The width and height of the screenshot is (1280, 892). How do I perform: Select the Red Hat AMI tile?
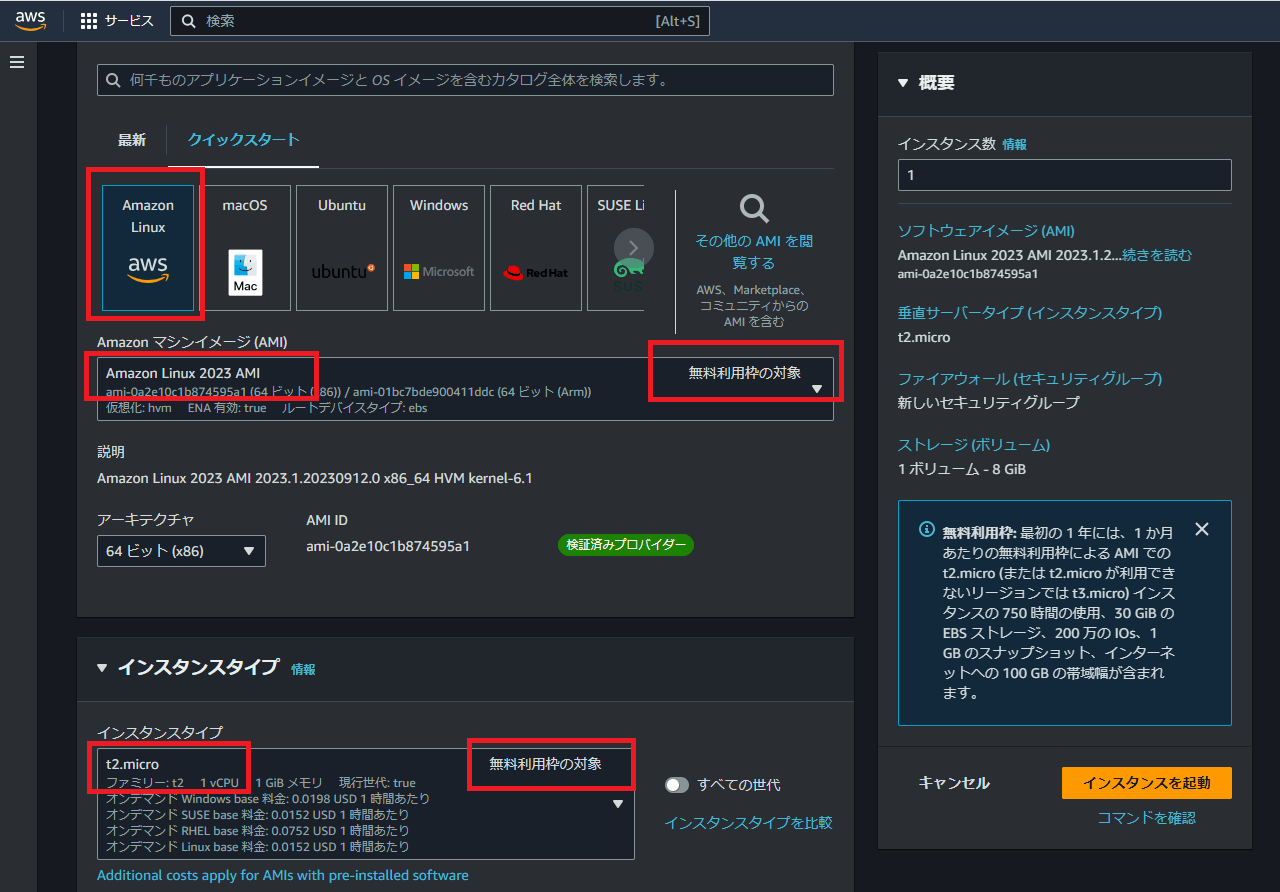click(536, 248)
